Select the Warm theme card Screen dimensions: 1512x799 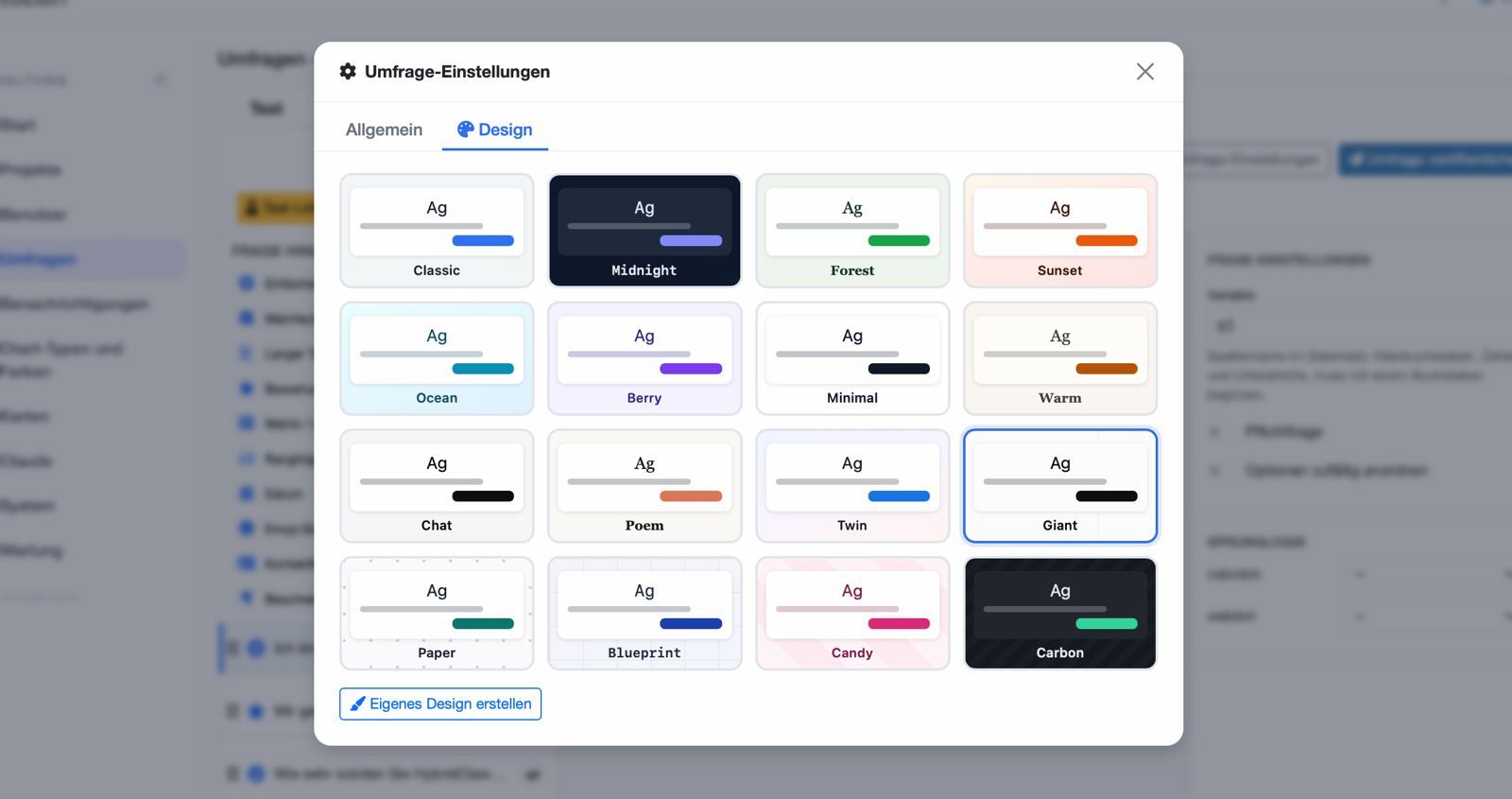[x=1060, y=358]
